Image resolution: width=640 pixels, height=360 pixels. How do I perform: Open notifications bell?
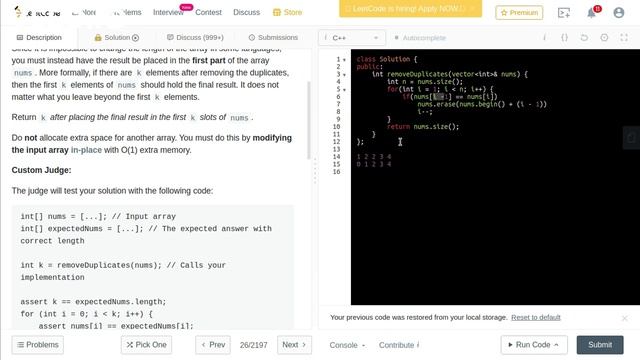591,13
